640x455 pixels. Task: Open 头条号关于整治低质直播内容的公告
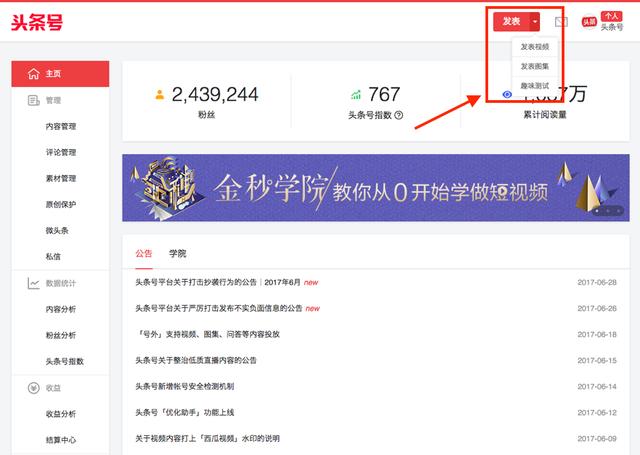point(196,361)
